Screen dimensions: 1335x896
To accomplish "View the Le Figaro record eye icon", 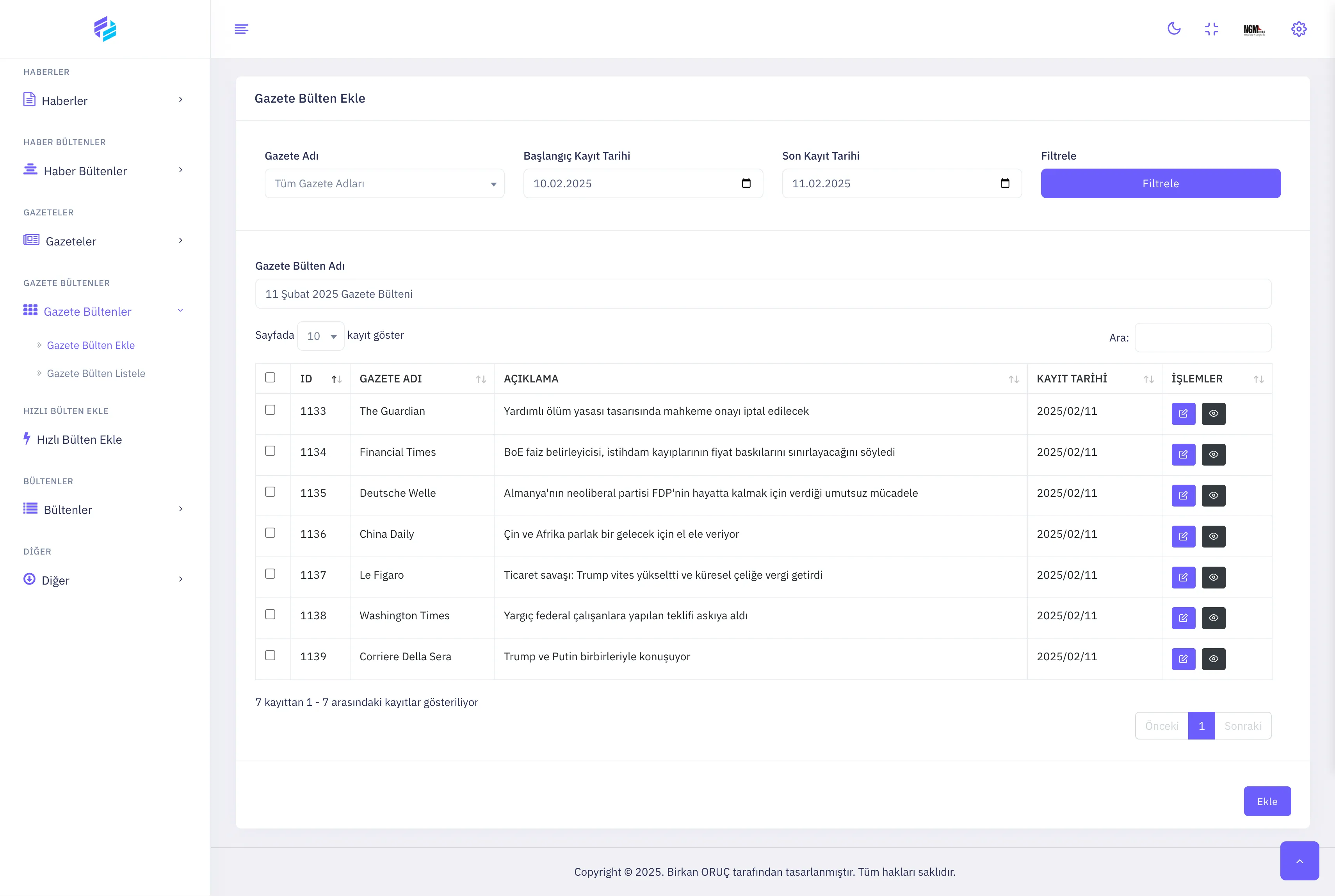I will (1213, 577).
